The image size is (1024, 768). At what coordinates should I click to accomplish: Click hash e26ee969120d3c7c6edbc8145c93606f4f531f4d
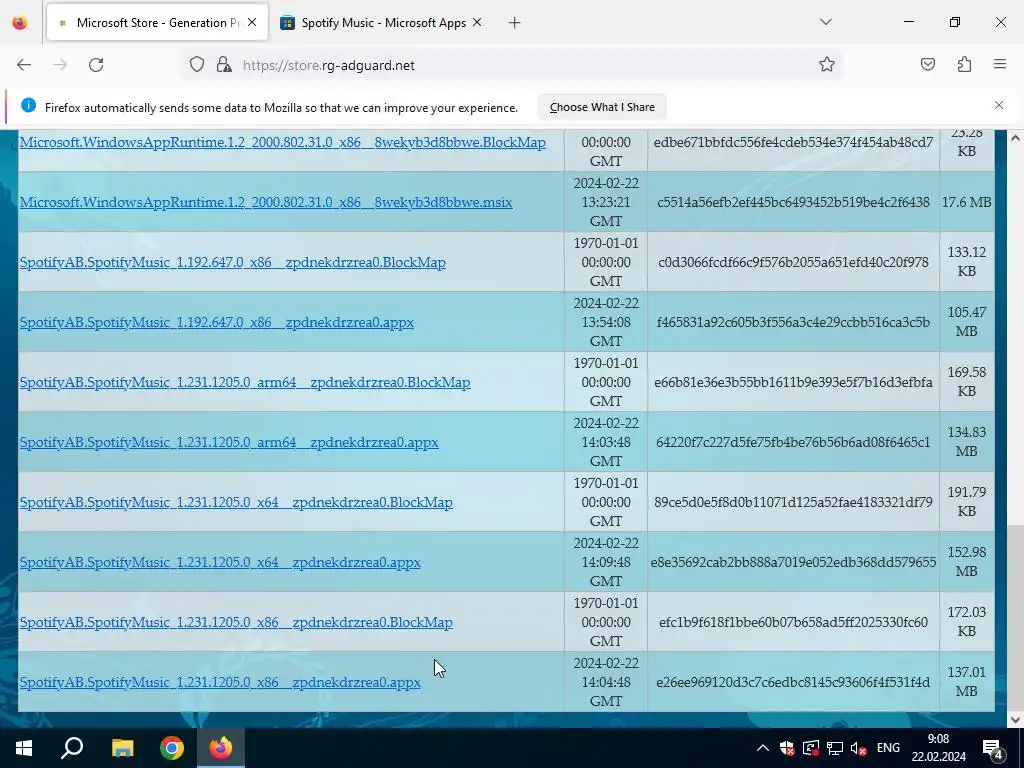point(793,682)
